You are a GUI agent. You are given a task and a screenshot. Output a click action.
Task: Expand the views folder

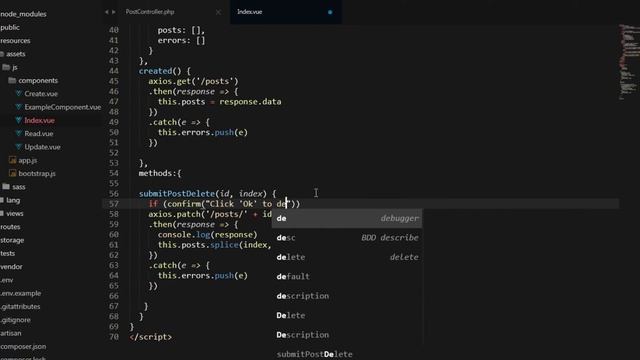click(x=14, y=213)
